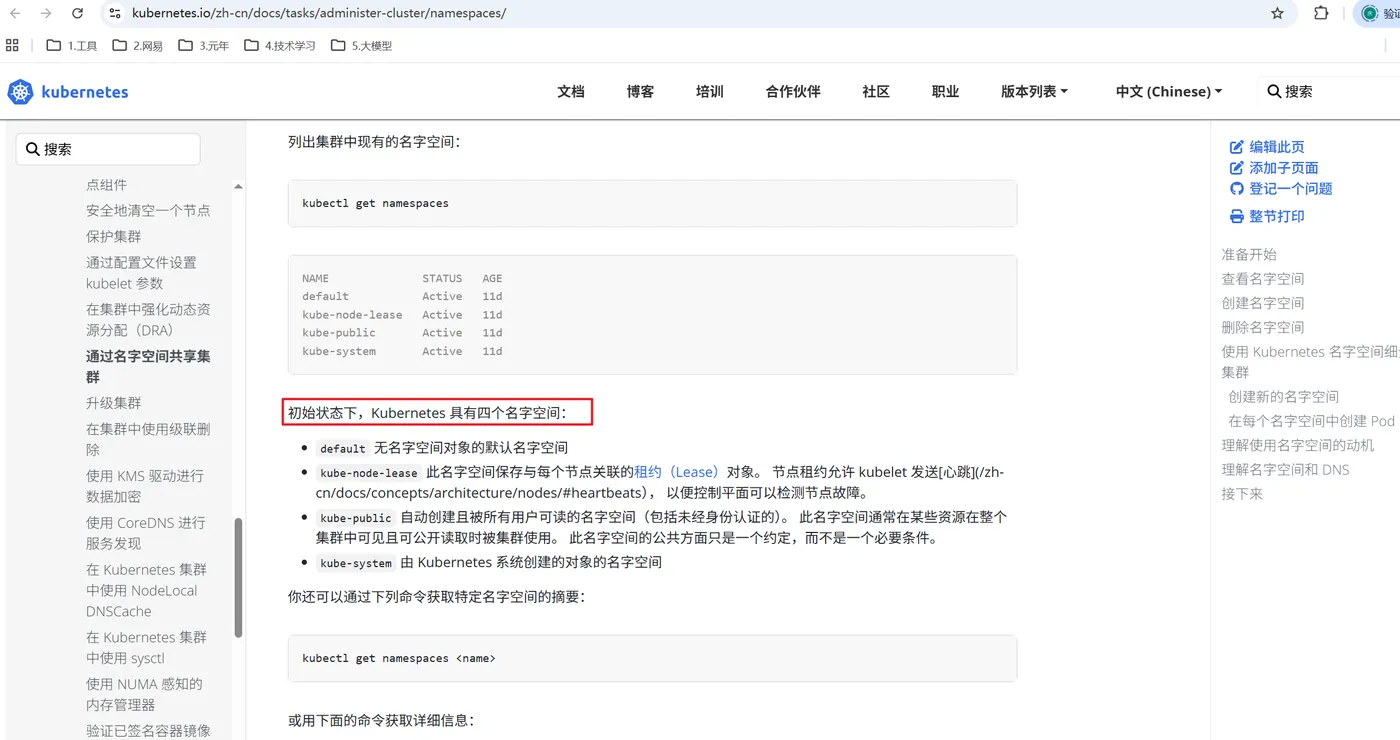Jump to 创建名字空间 section
The height and width of the screenshot is (740, 1400).
pos(1263,303)
